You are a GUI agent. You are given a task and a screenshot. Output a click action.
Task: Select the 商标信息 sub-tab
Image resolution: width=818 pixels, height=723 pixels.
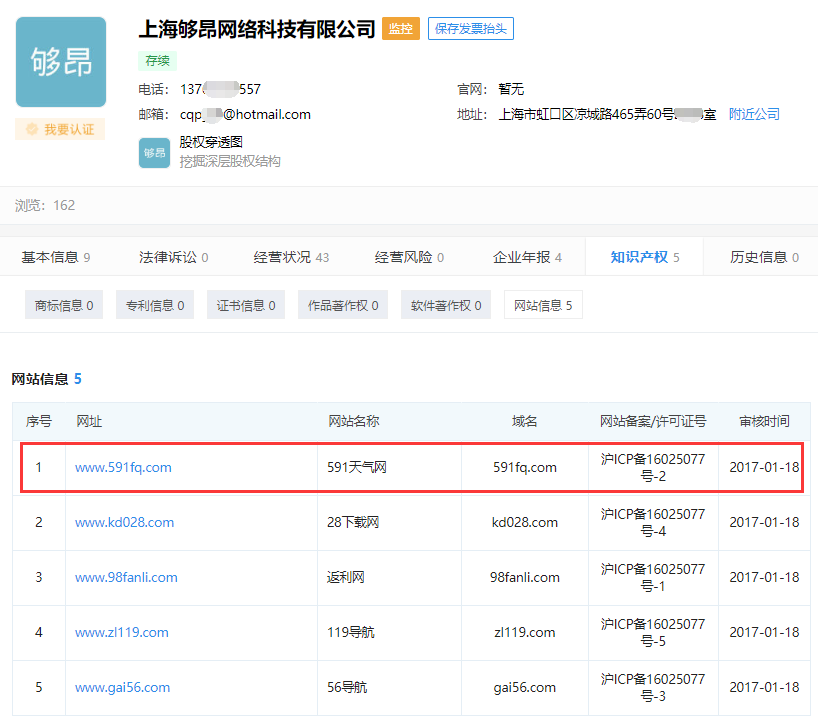[64, 305]
